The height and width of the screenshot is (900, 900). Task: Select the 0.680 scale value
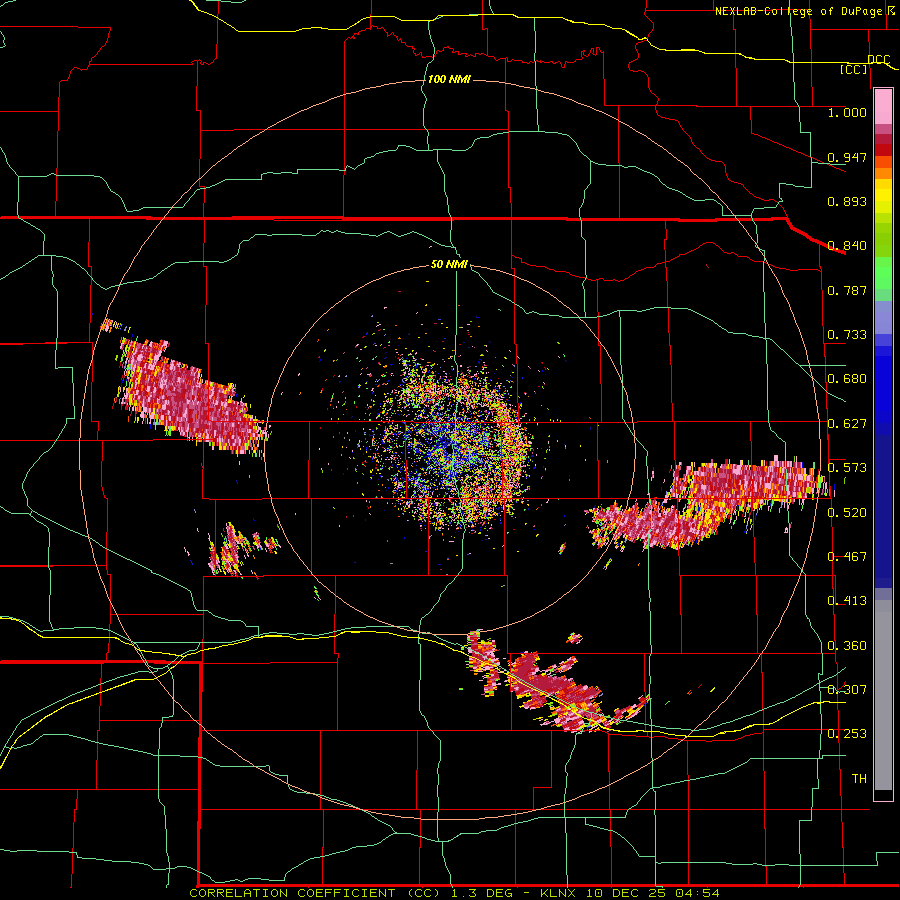[847, 379]
